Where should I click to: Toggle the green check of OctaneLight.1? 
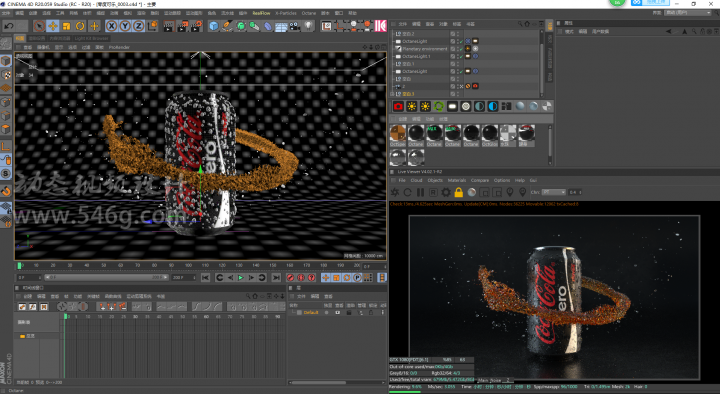[x=461, y=56]
